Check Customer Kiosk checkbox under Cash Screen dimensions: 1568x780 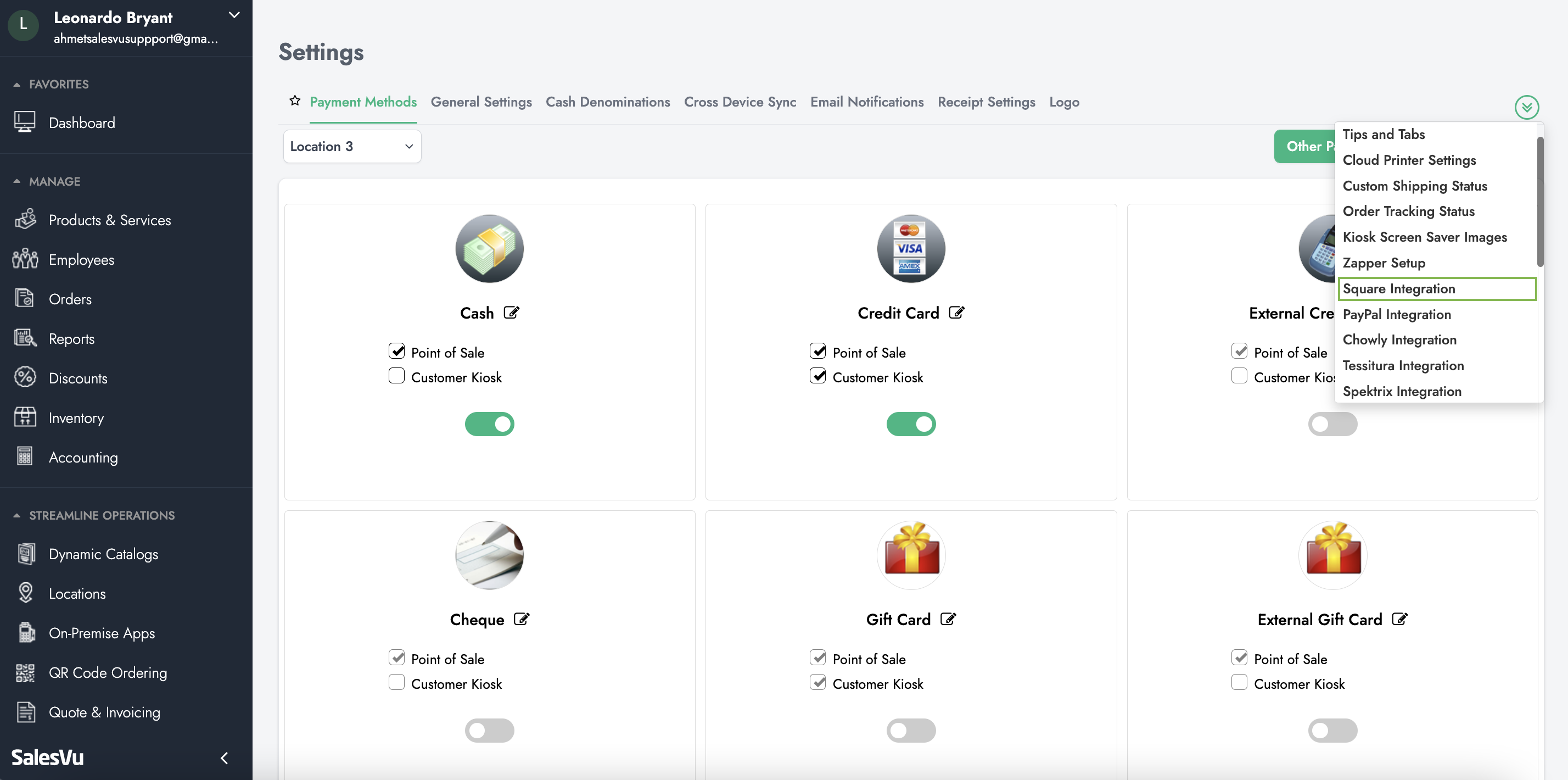pyautogui.click(x=396, y=376)
